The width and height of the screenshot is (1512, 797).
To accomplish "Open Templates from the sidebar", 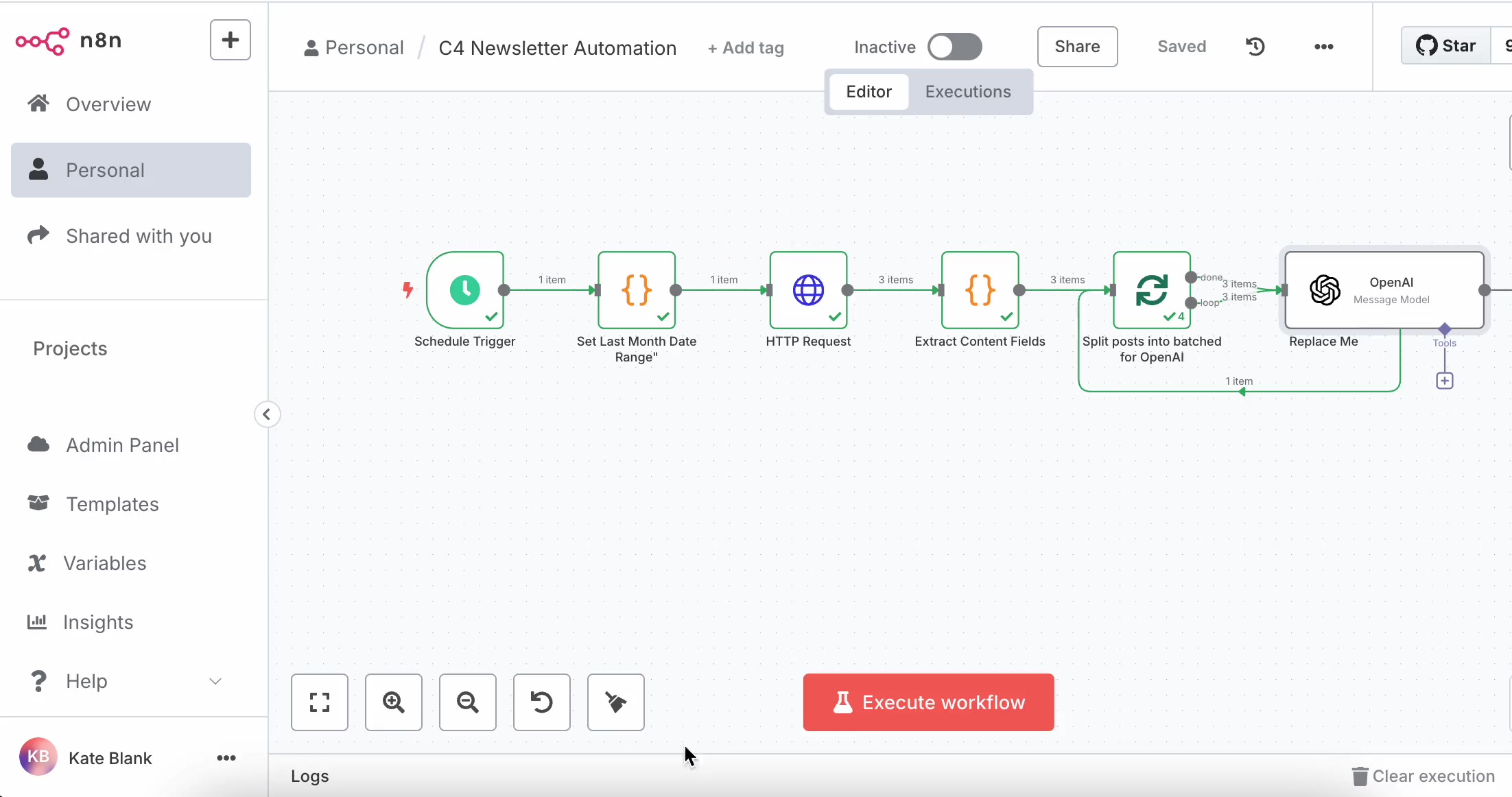I will pos(113,504).
